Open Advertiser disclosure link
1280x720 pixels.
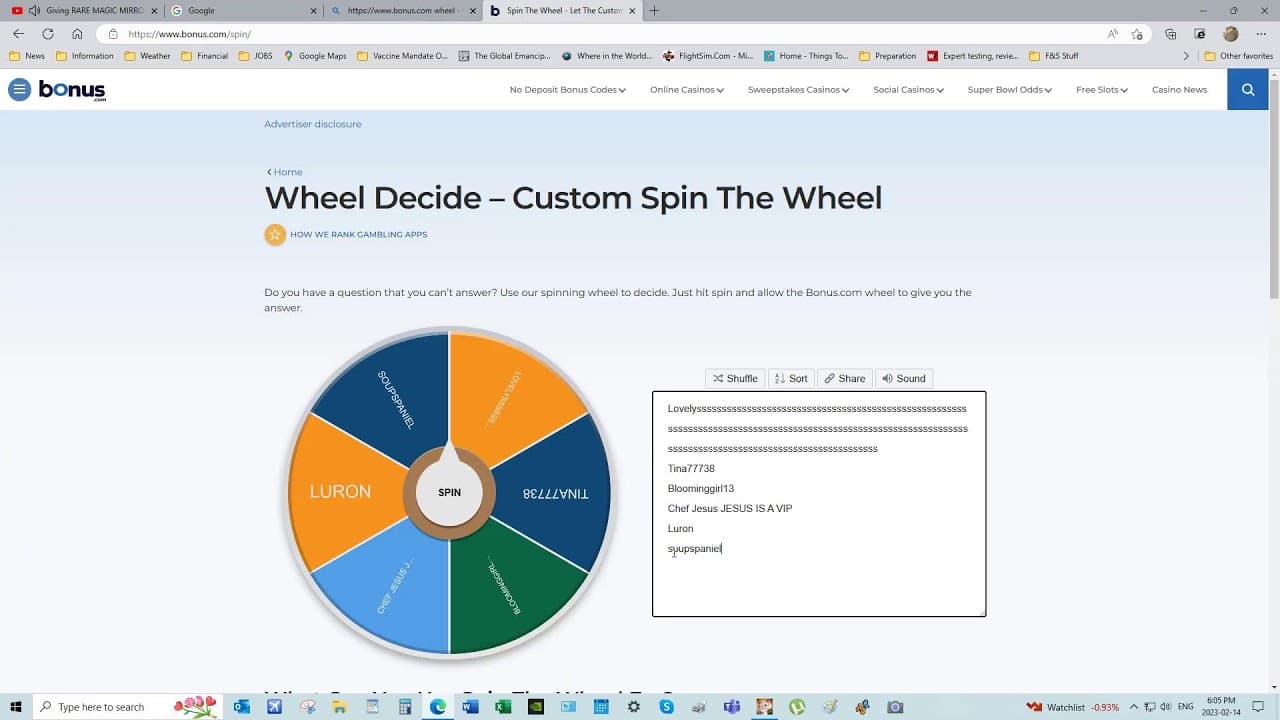313,124
